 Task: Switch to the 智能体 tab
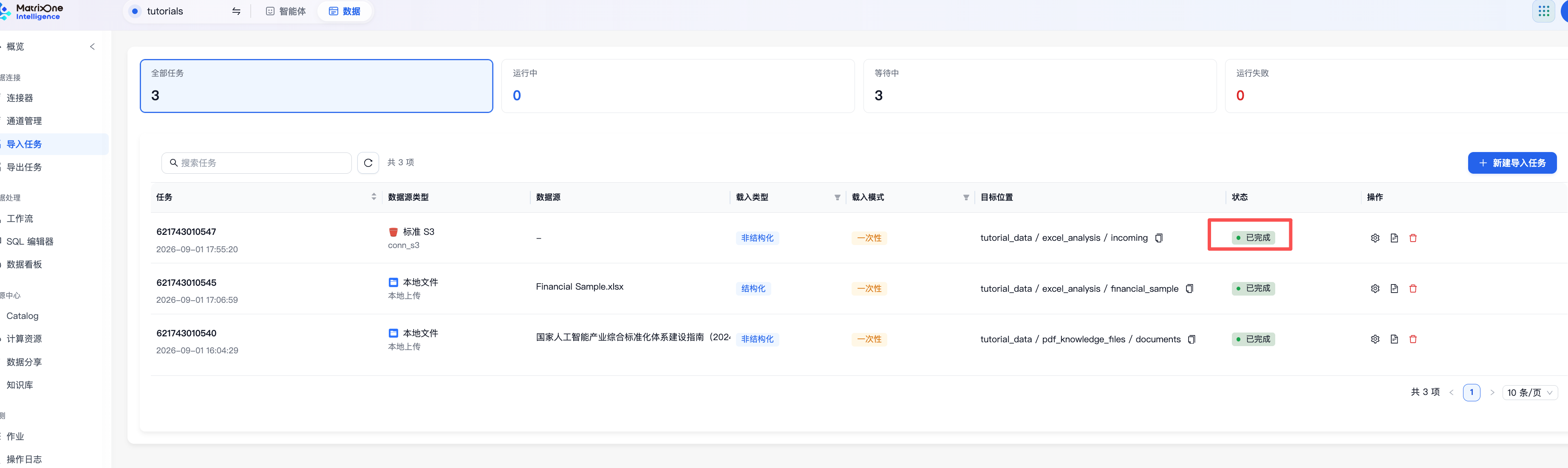coord(286,11)
